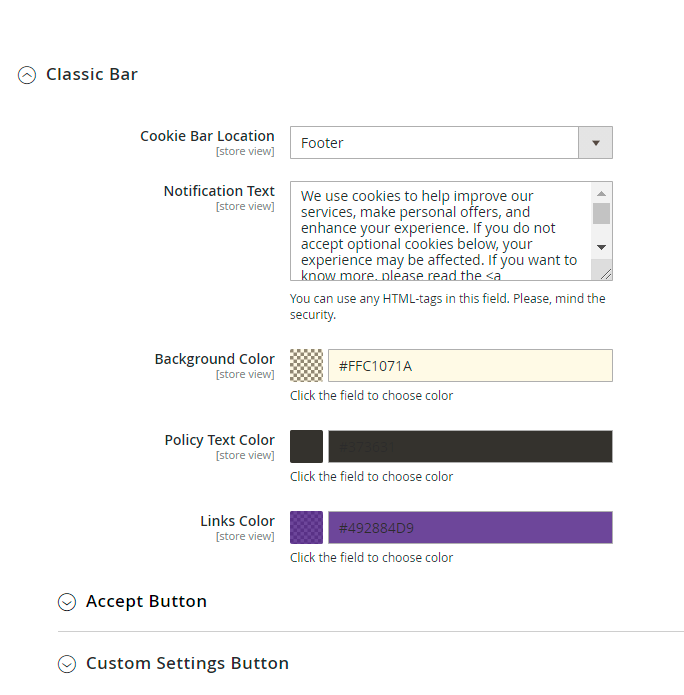Screen dimensions: 684x695
Task: Click the Notification Text scrollbar thumb
Action: point(601,213)
